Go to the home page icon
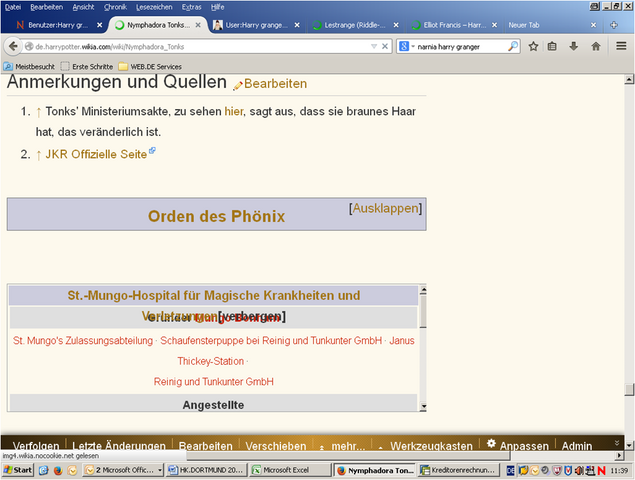The width and height of the screenshot is (635, 480). (x=596, y=46)
